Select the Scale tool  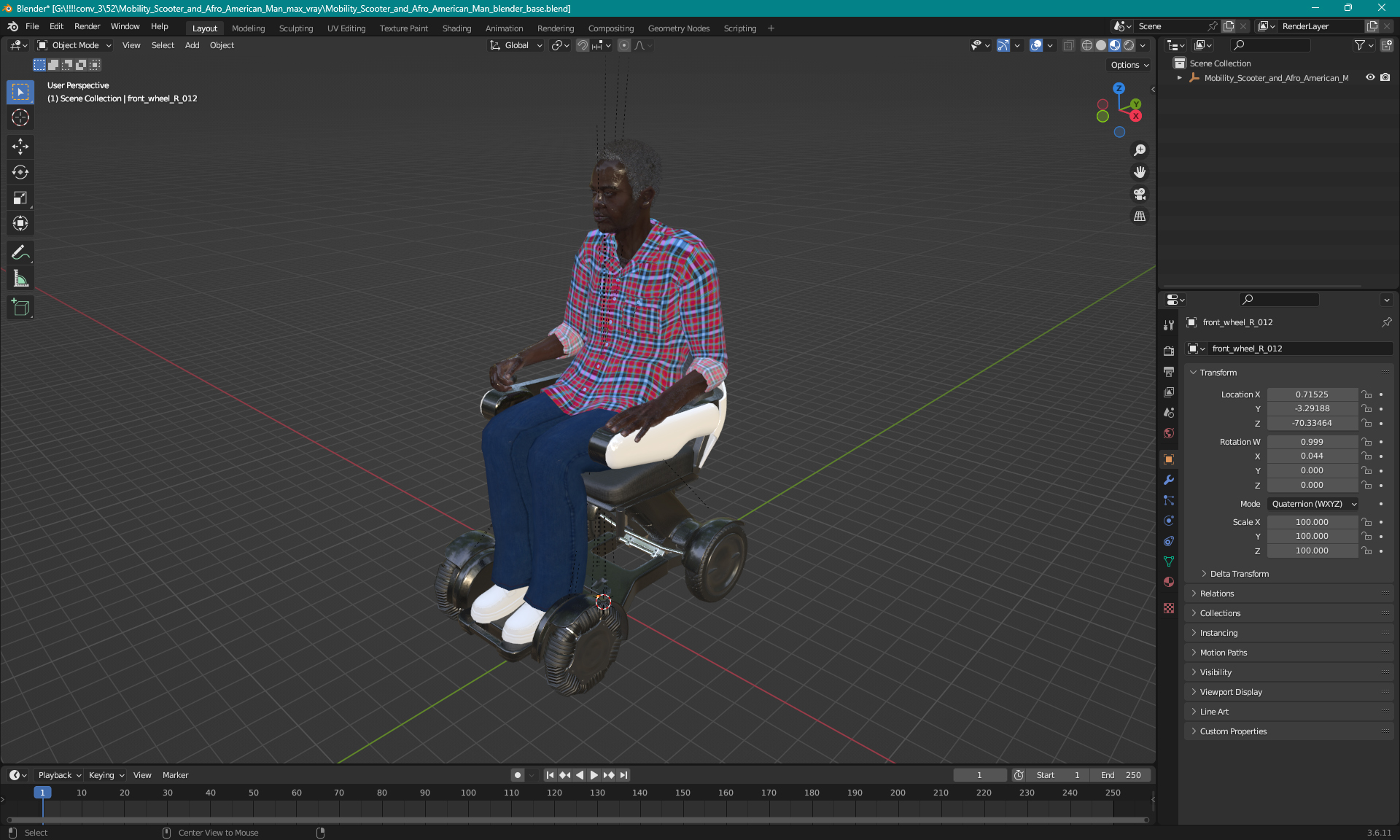tap(20, 198)
